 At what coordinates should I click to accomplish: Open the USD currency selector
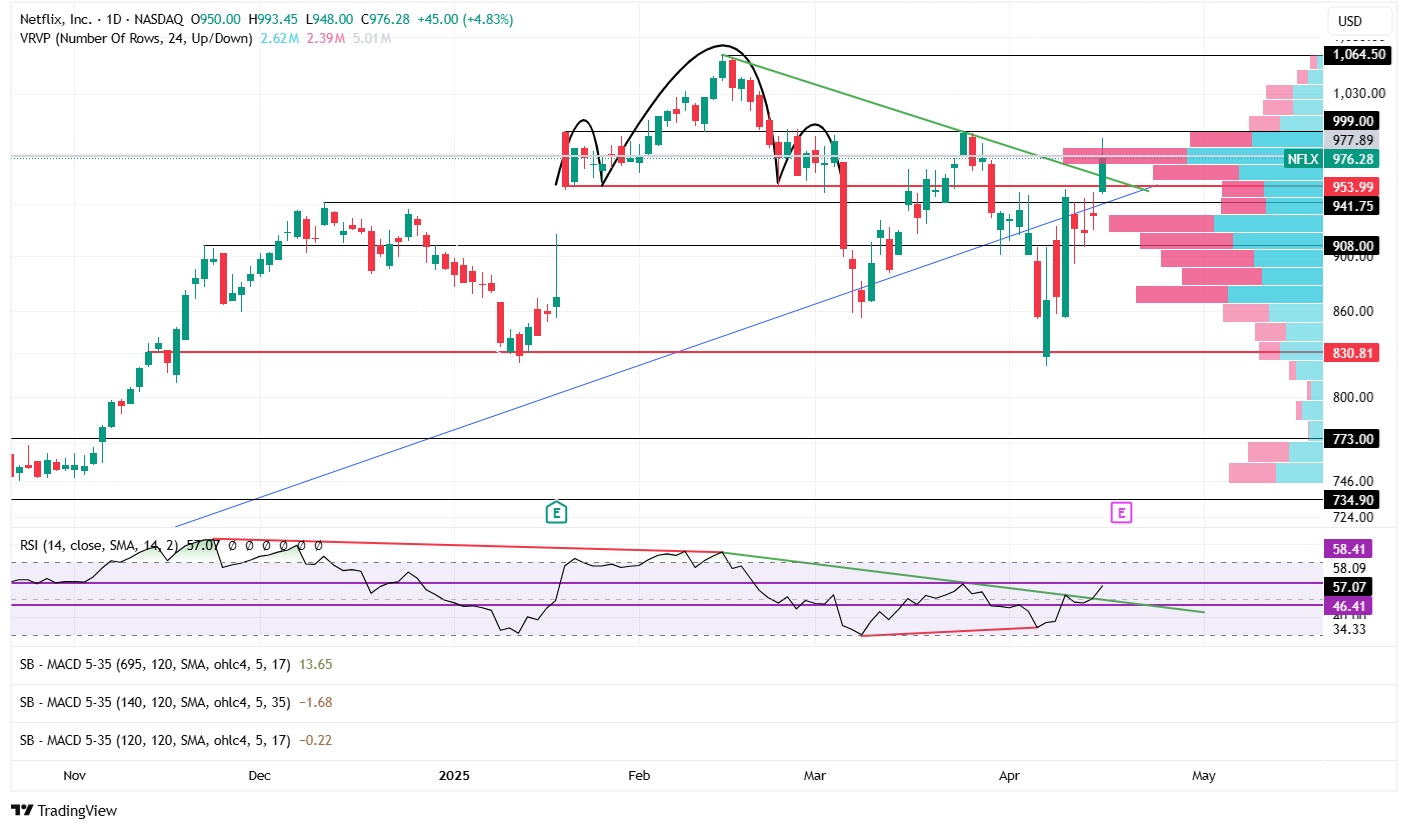(1359, 21)
